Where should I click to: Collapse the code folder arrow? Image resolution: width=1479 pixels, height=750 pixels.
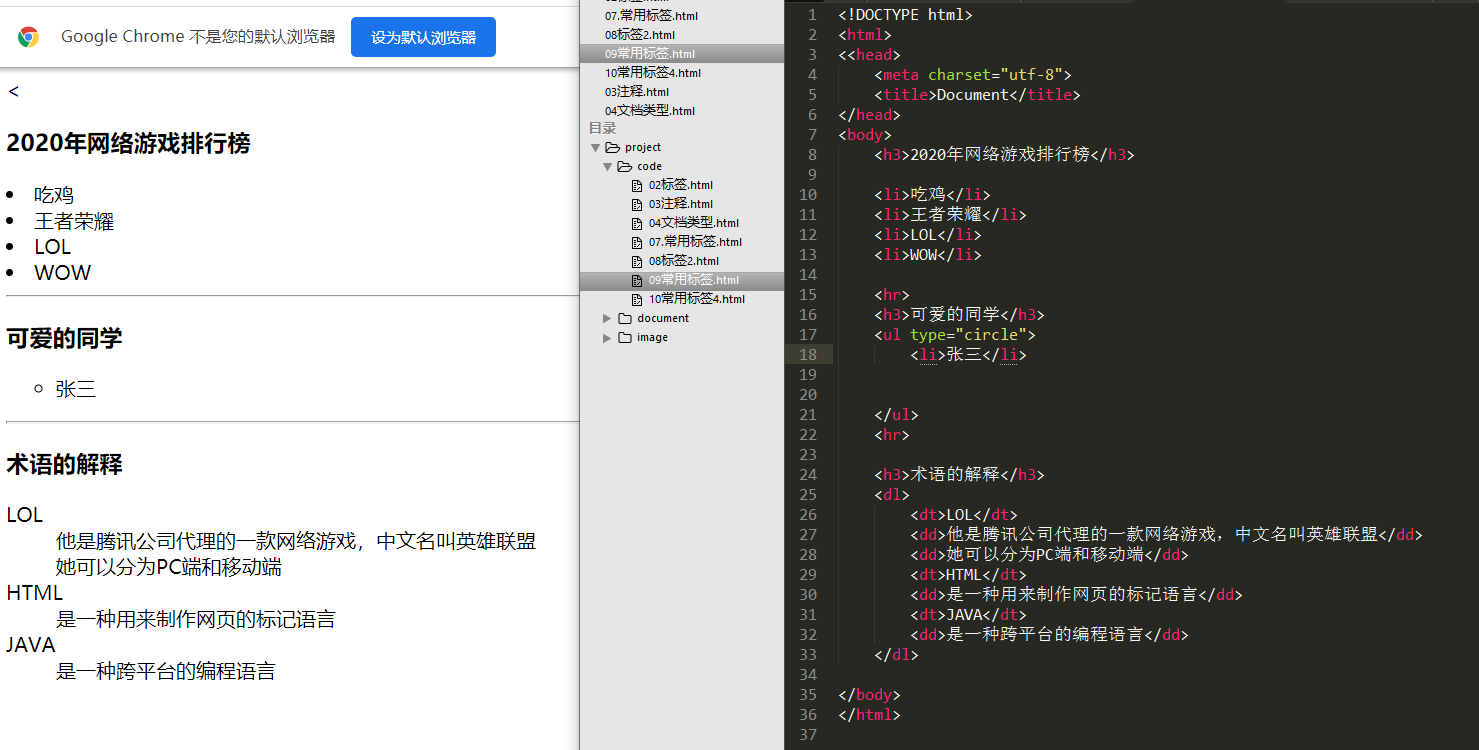608,167
